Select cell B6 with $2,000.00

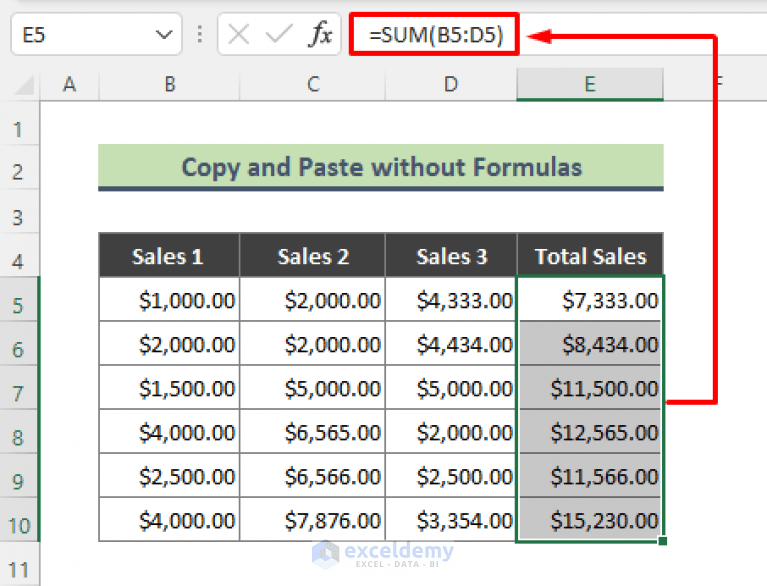pyautogui.click(x=169, y=343)
